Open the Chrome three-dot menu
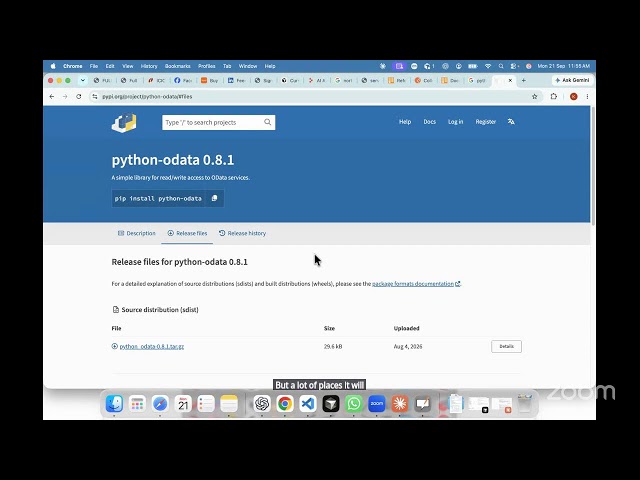 point(587,97)
